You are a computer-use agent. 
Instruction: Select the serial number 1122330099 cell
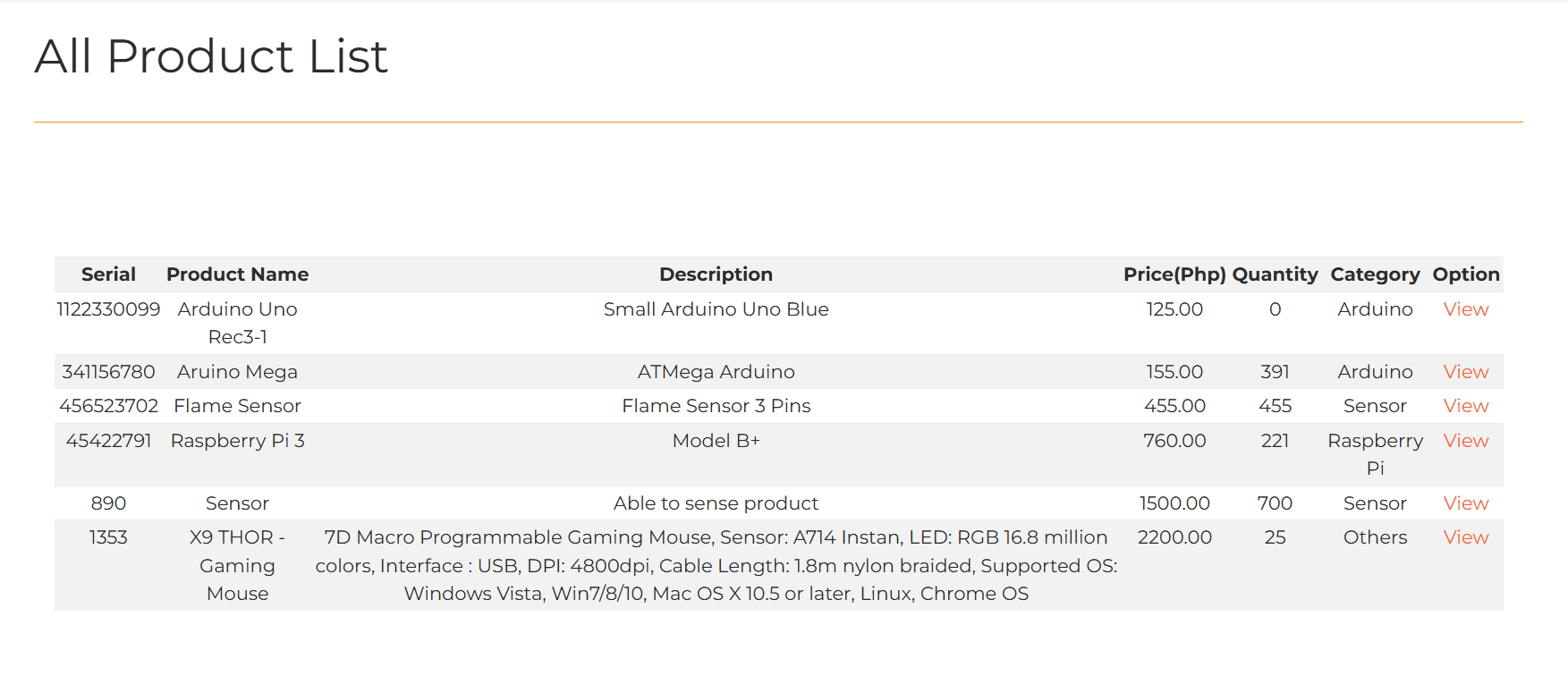click(108, 309)
